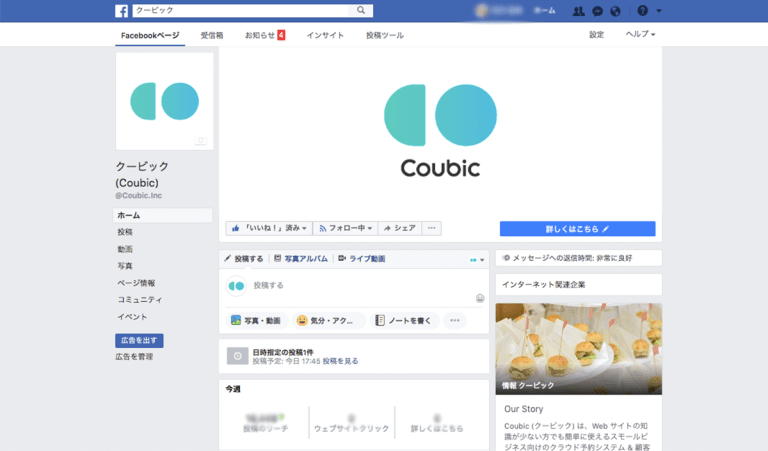Open the Messenger icon in top bar
This screenshot has width=768, height=451.
tap(597, 11)
